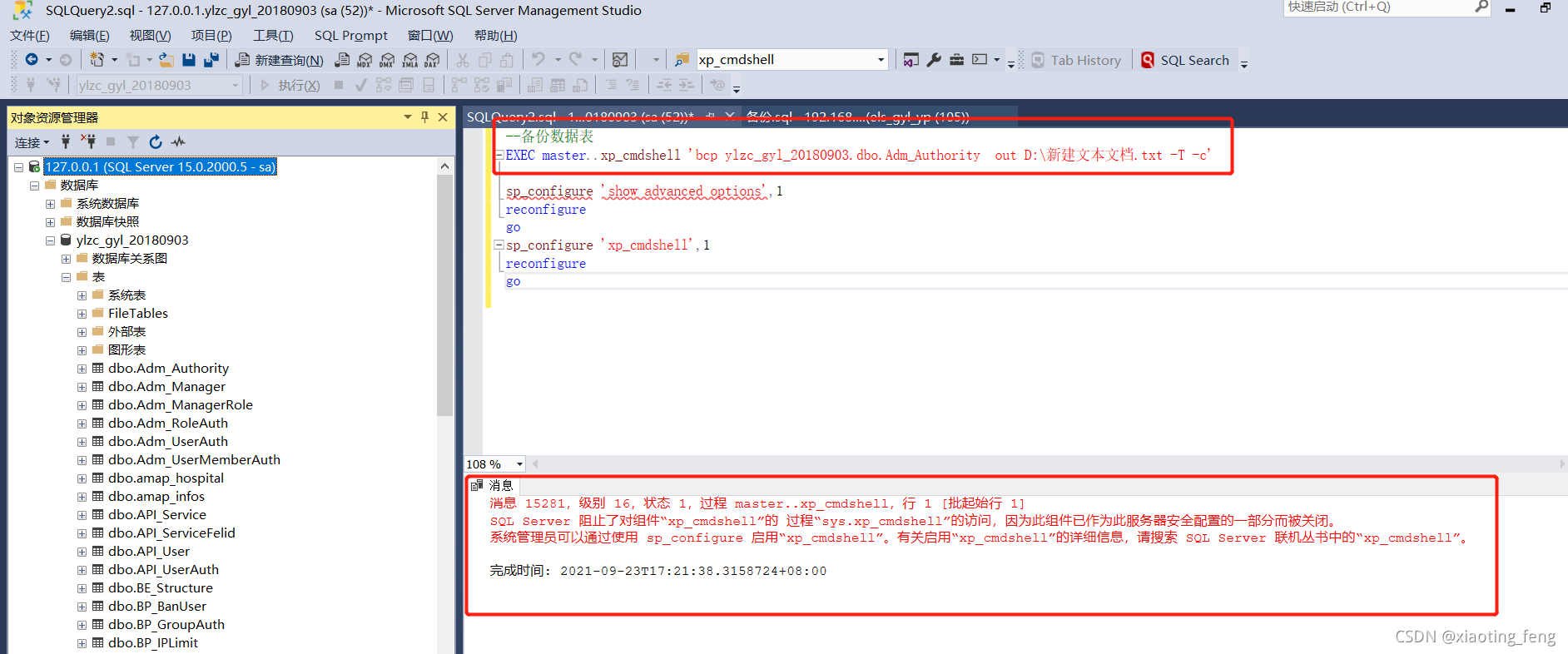Viewport: 1568px width, 654px height.
Task: Open the 108 % zoom dropdown
Action: (x=519, y=463)
